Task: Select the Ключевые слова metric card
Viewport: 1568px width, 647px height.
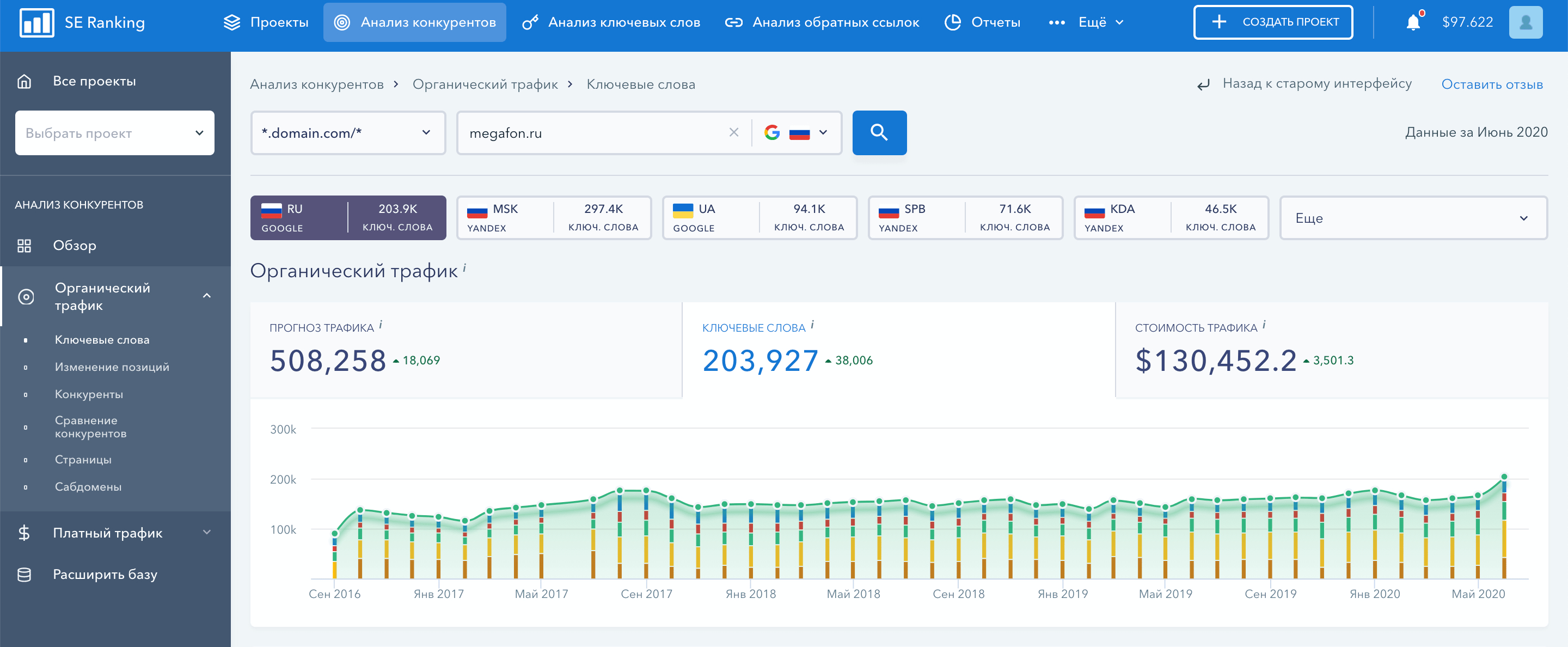Action: pyautogui.click(x=898, y=350)
